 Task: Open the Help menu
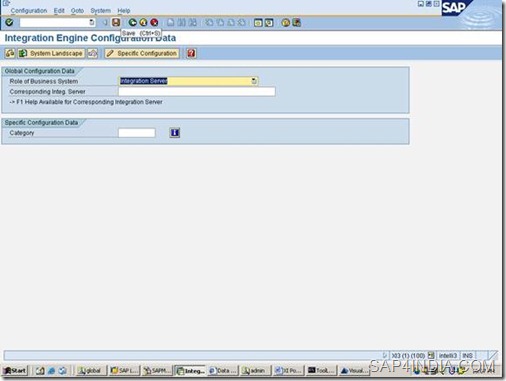tap(124, 11)
